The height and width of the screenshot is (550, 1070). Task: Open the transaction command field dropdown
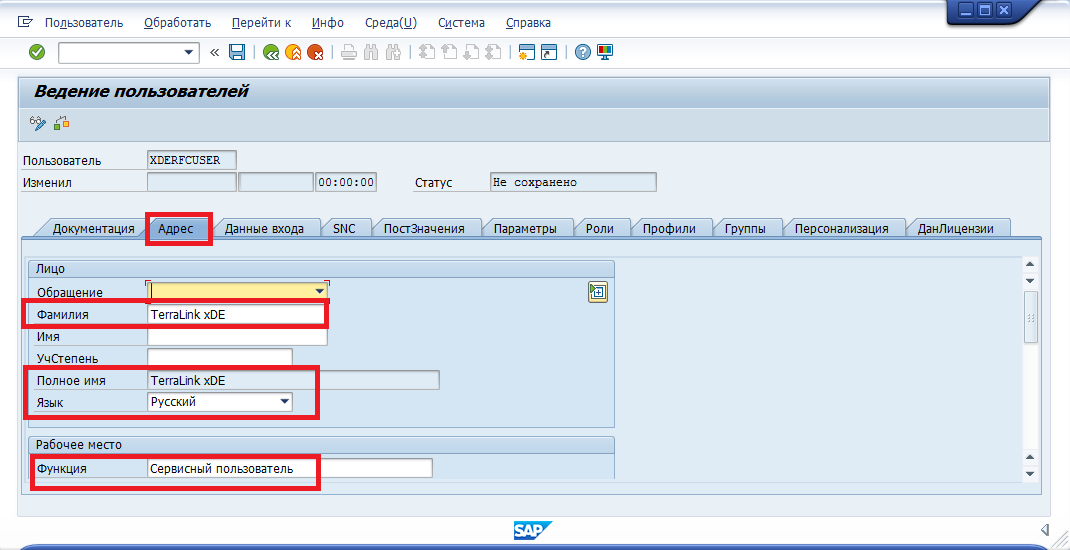coord(188,52)
